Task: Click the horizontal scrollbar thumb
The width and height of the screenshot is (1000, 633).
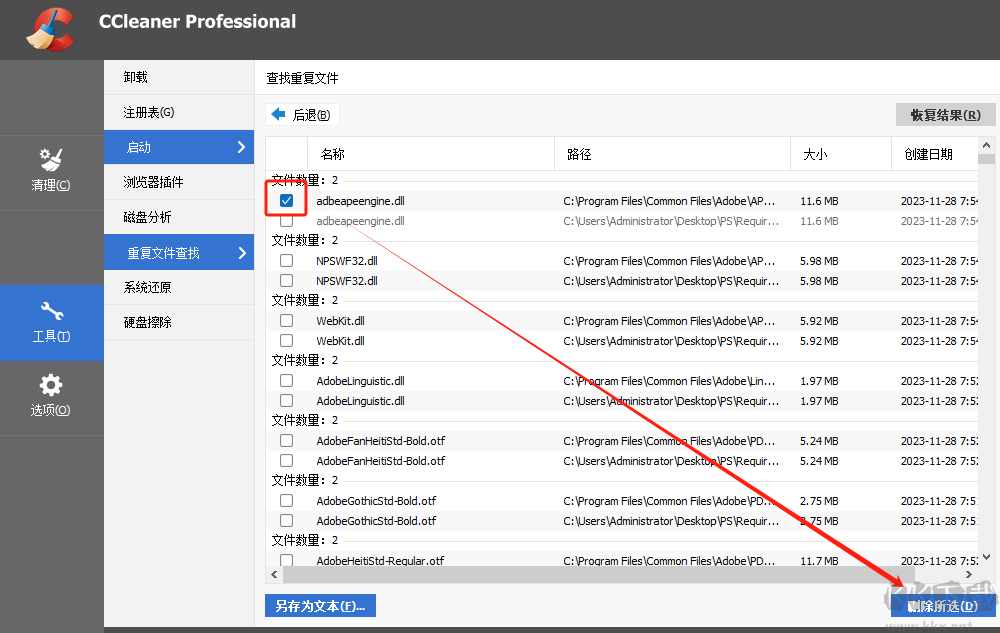Action: [620, 575]
